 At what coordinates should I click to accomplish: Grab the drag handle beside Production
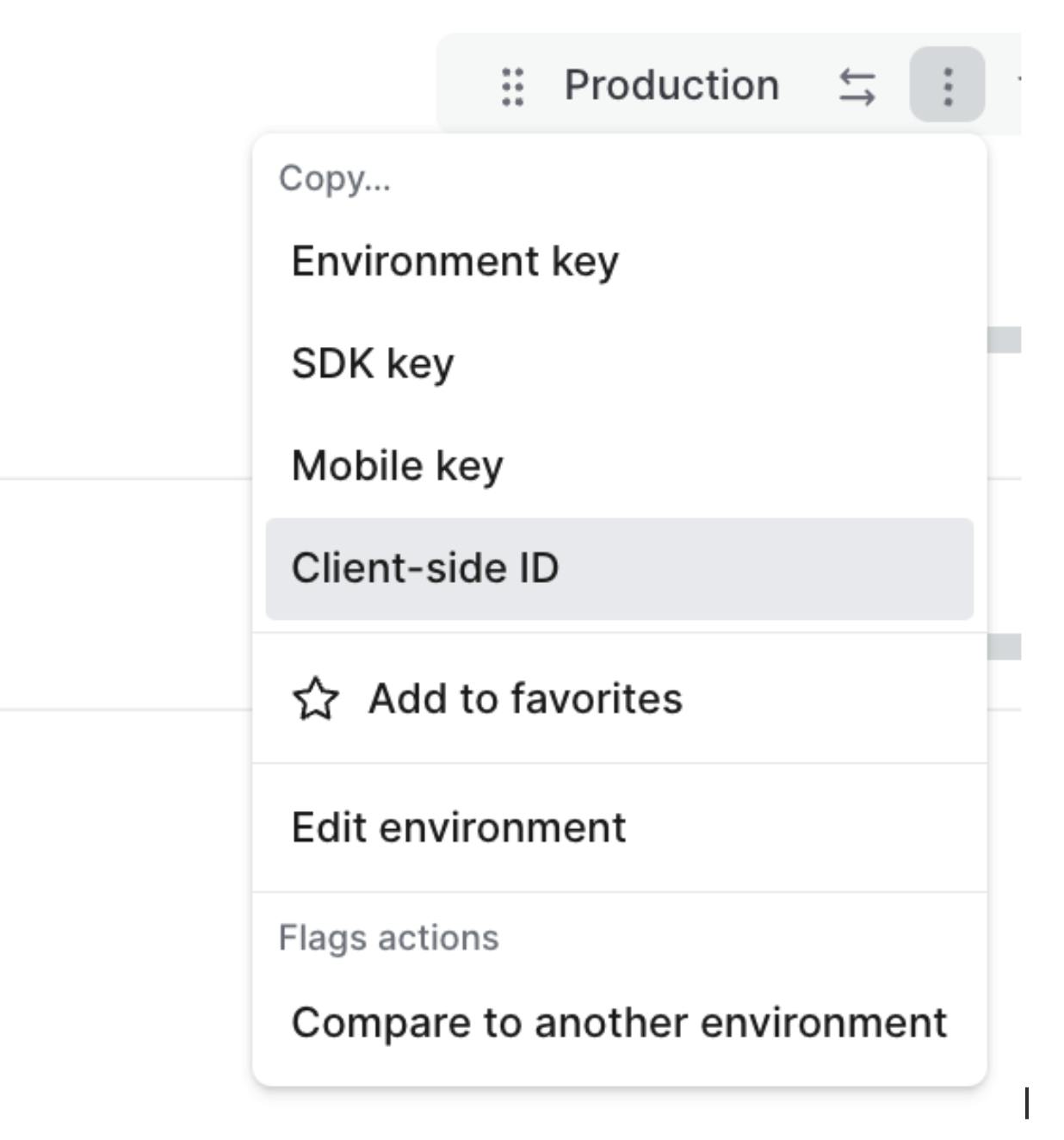(512, 86)
